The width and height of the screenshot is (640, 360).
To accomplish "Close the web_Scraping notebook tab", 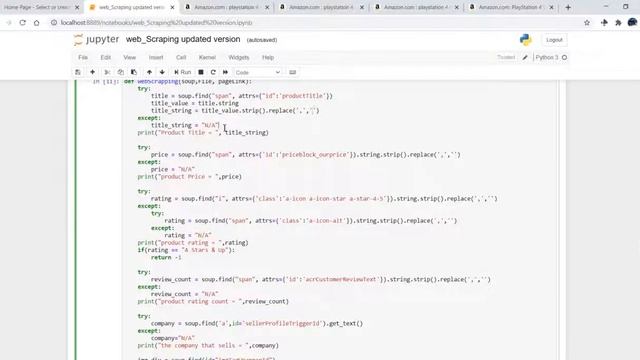I will (172, 7).
